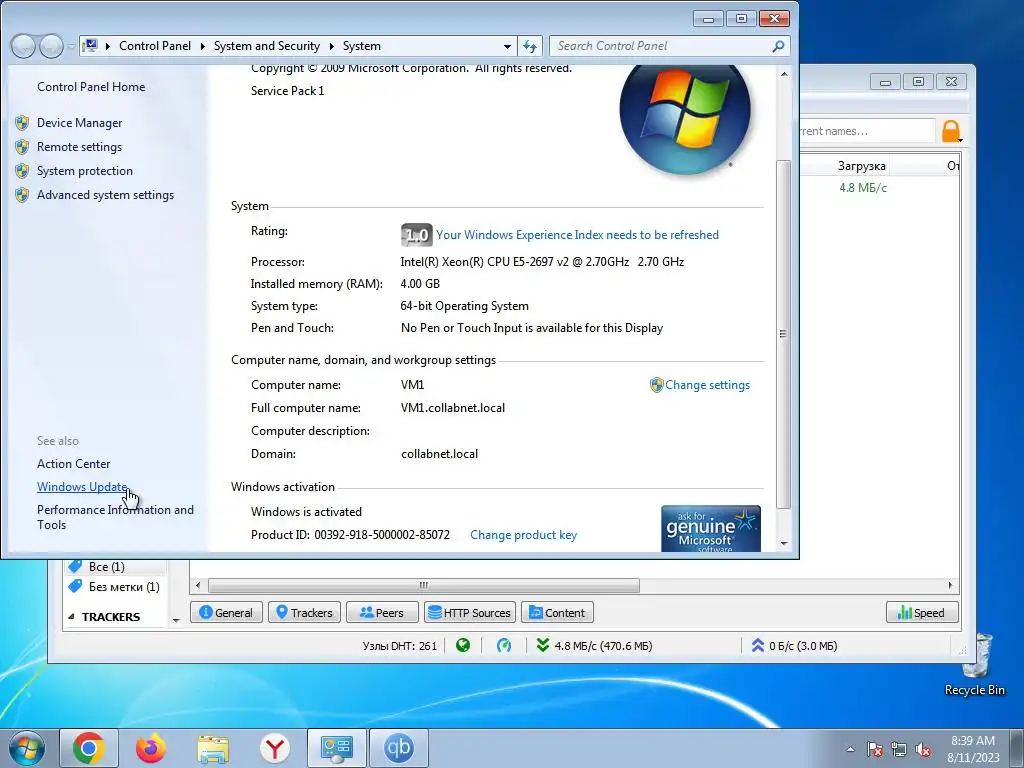Click Control Panel in the breadcrumb
This screenshot has height=768, width=1024.
(x=155, y=46)
